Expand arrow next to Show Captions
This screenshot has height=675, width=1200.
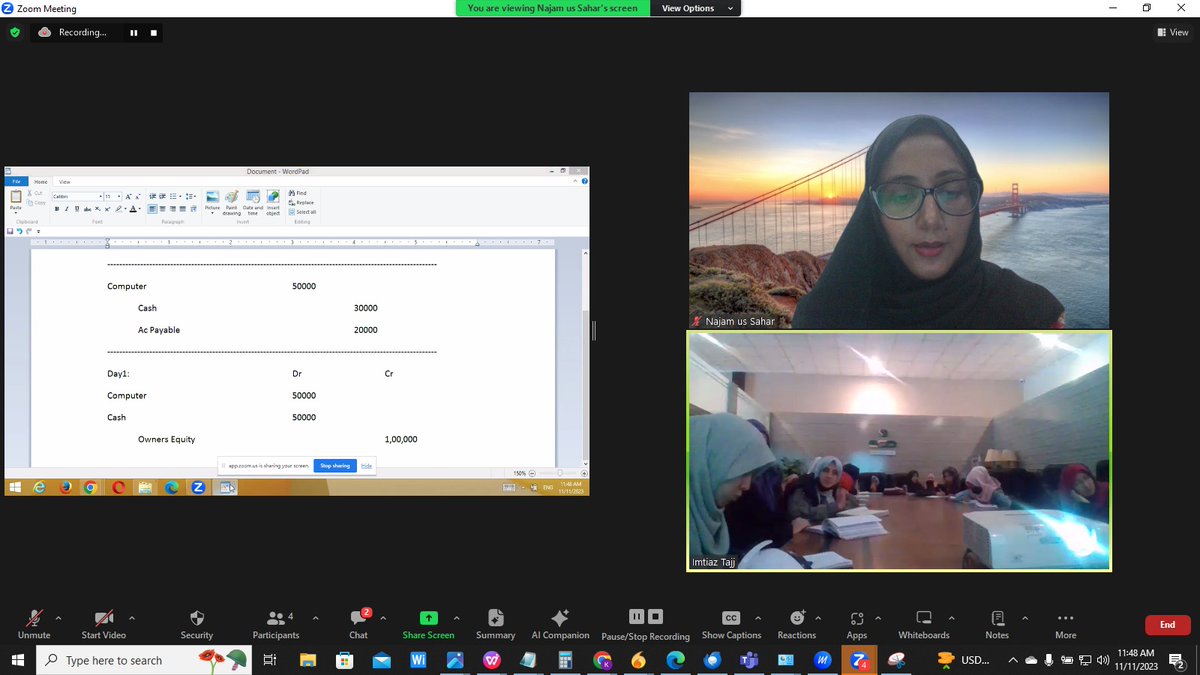pos(758,617)
